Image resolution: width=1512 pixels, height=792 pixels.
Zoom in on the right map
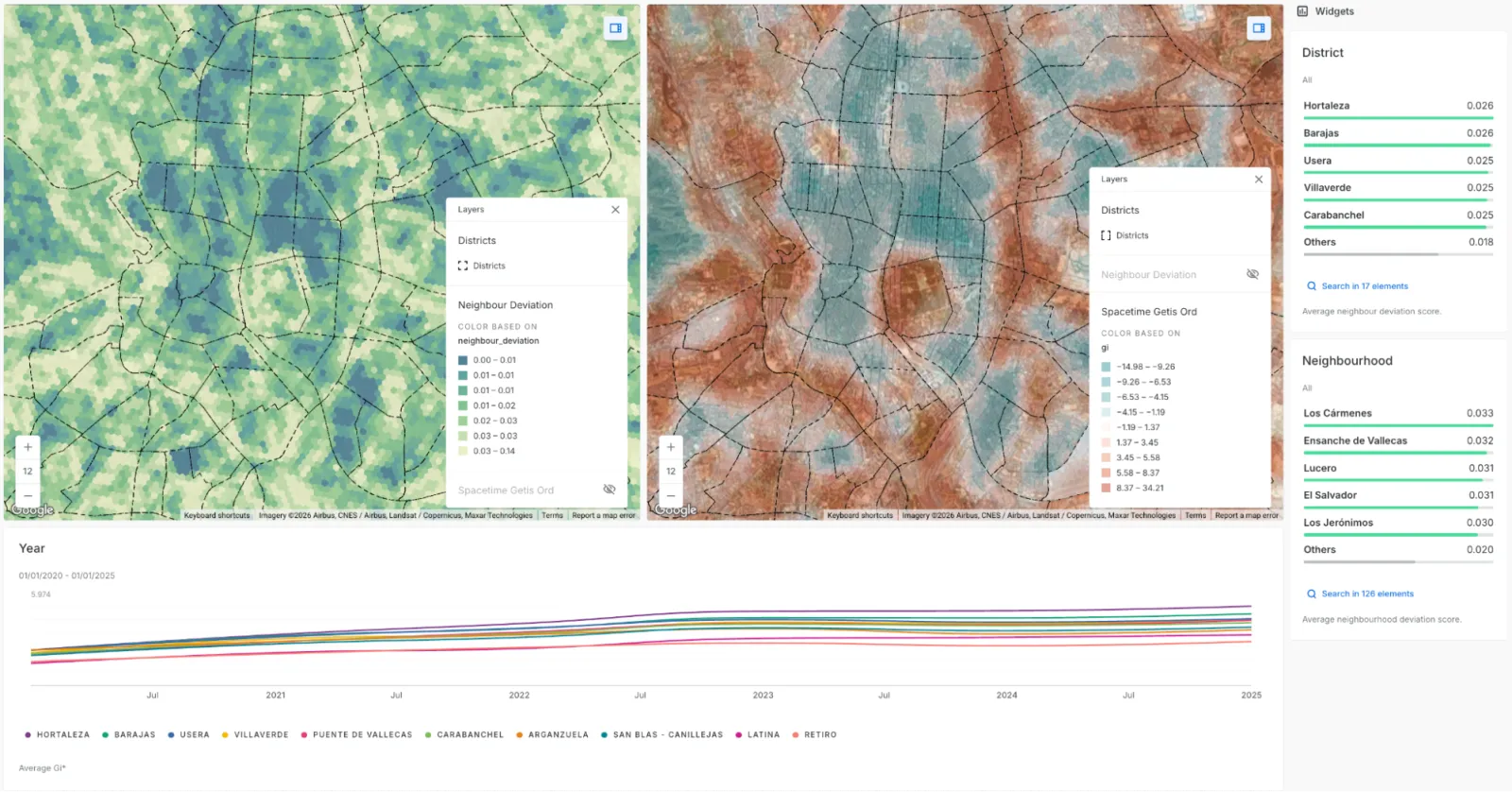point(671,447)
